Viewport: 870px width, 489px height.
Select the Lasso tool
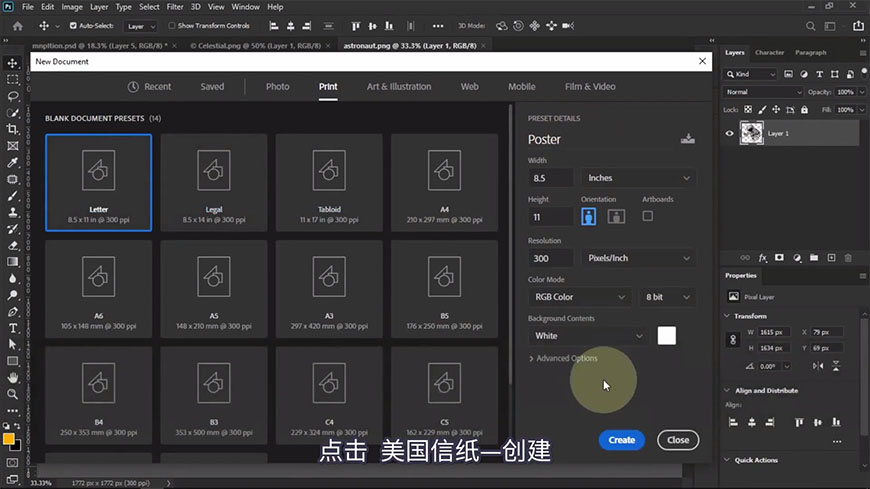(12, 97)
